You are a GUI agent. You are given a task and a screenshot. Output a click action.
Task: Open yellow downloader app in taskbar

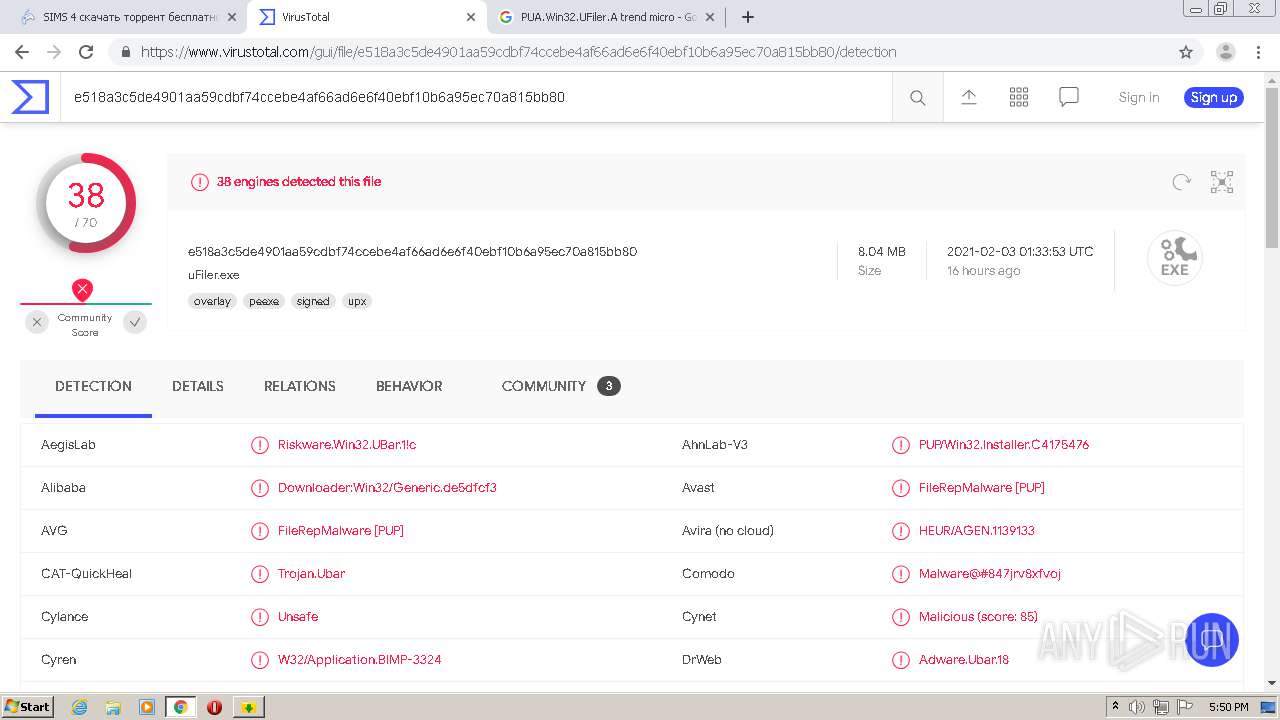[x=248, y=707]
